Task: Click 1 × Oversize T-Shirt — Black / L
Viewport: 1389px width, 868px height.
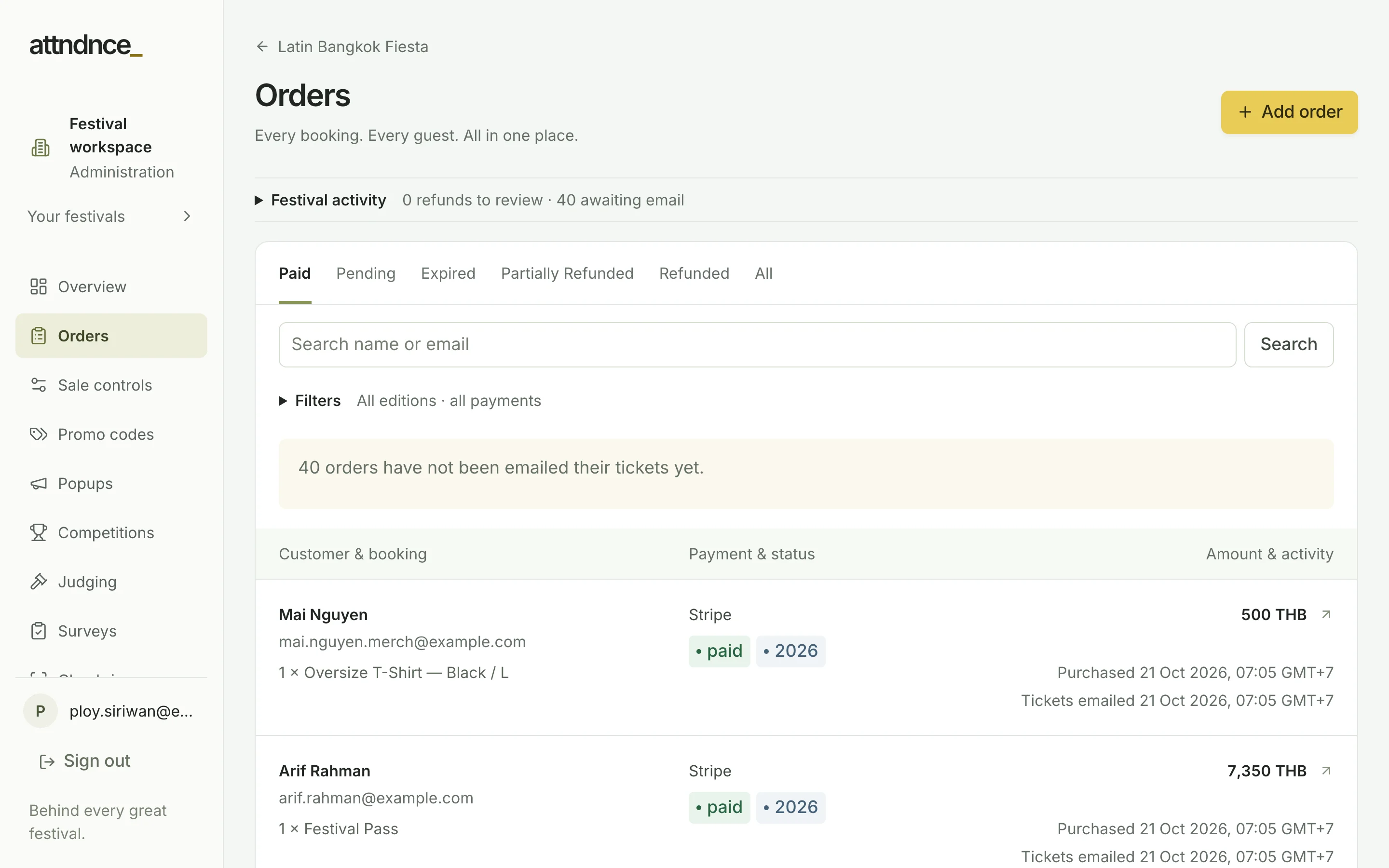Action: point(393,673)
